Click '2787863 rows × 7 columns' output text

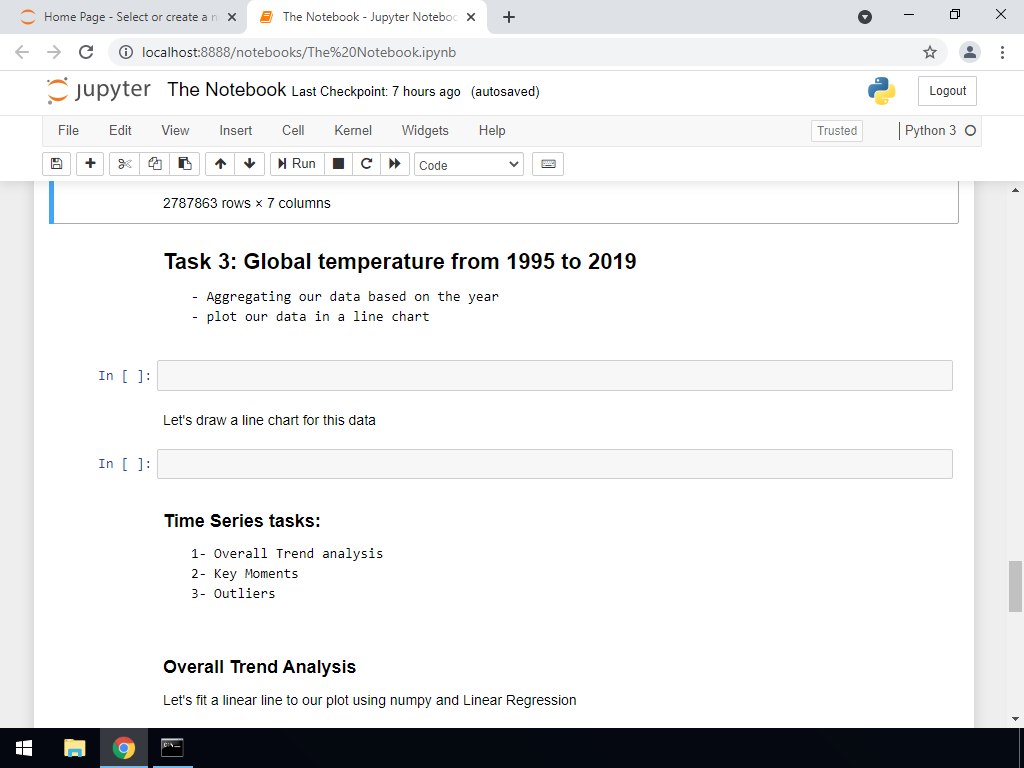coord(247,203)
